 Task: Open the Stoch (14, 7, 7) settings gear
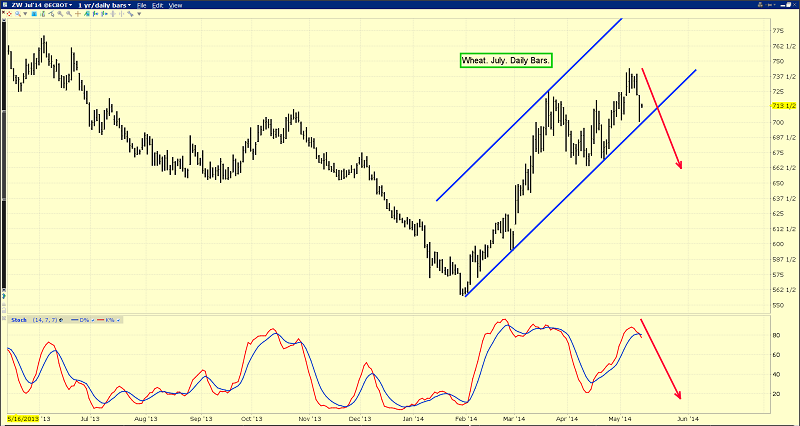[x=60, y=320]
